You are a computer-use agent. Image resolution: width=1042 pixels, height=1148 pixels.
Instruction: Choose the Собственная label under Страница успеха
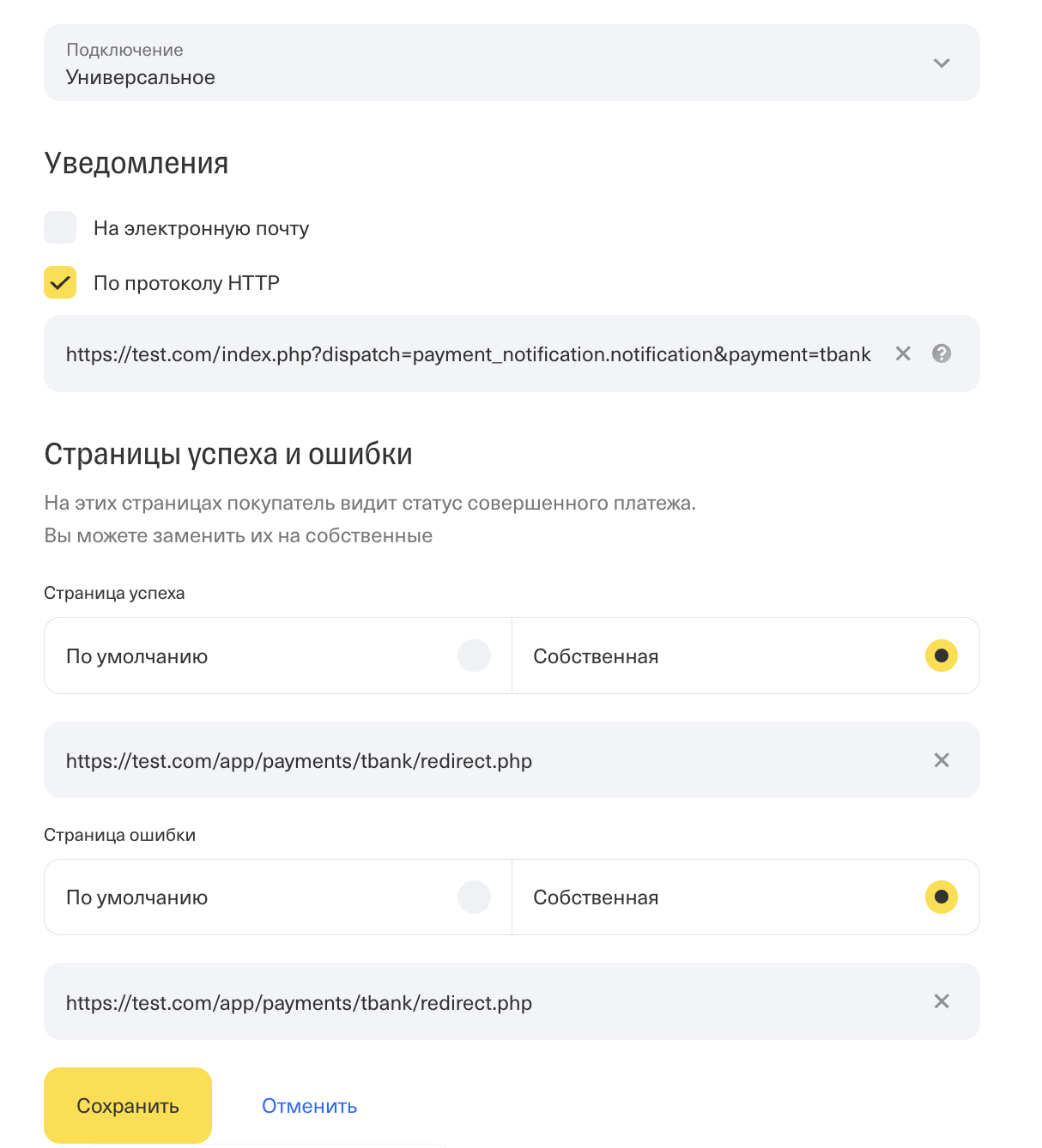click(x=596, y=656)
